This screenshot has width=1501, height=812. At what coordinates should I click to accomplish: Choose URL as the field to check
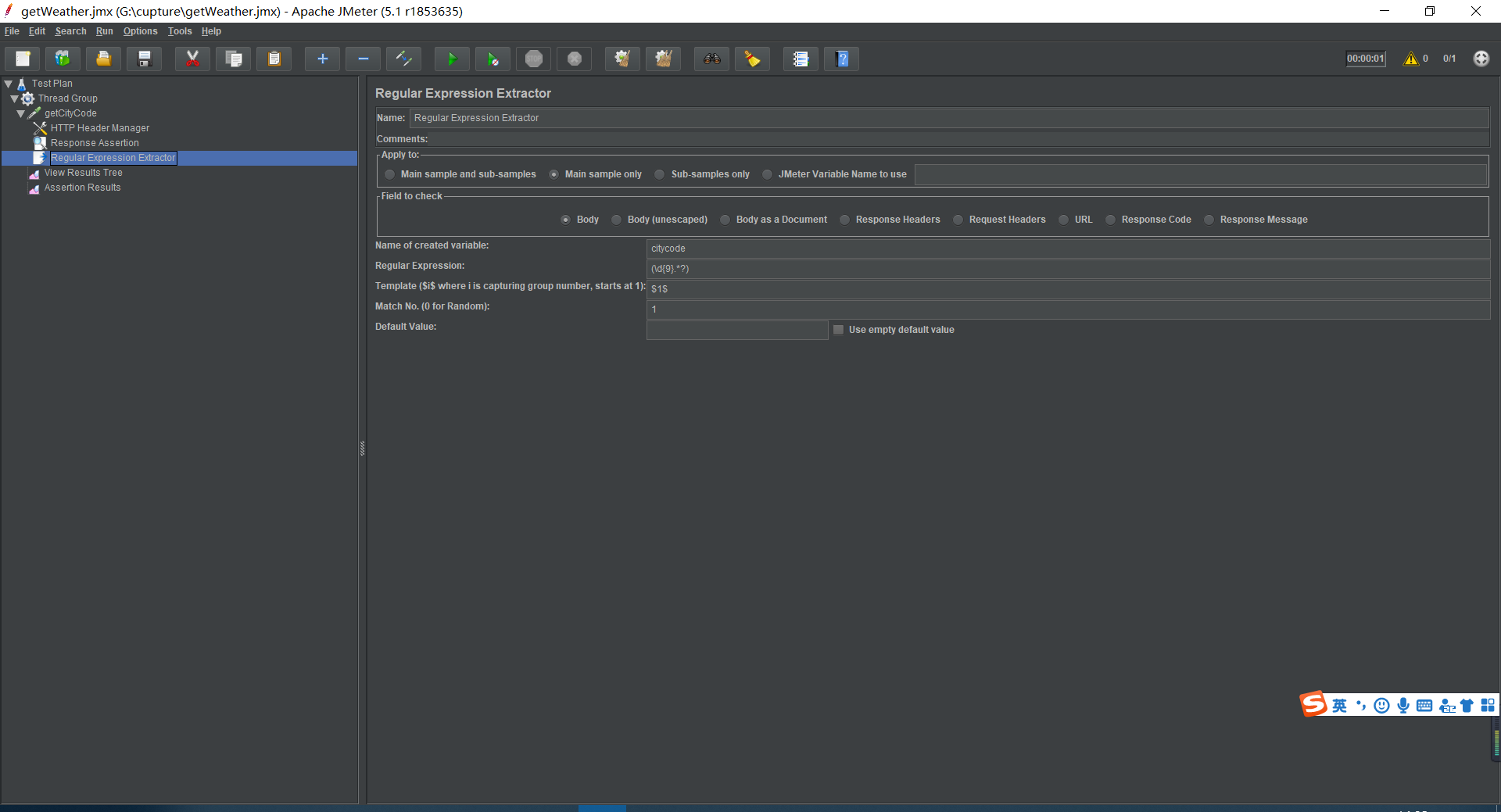[x=1076, y=220]
